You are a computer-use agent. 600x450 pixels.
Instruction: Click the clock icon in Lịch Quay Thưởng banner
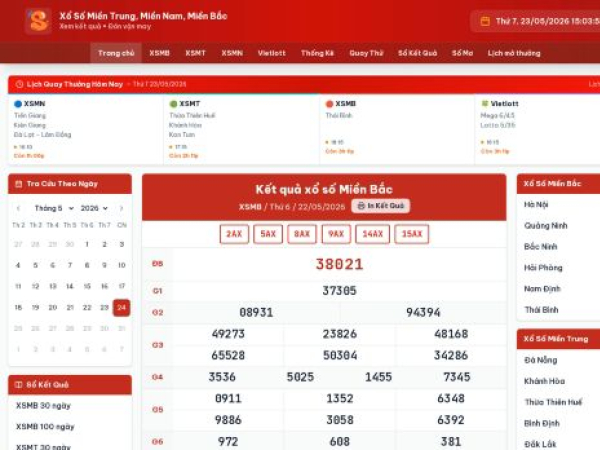point(19,84)
